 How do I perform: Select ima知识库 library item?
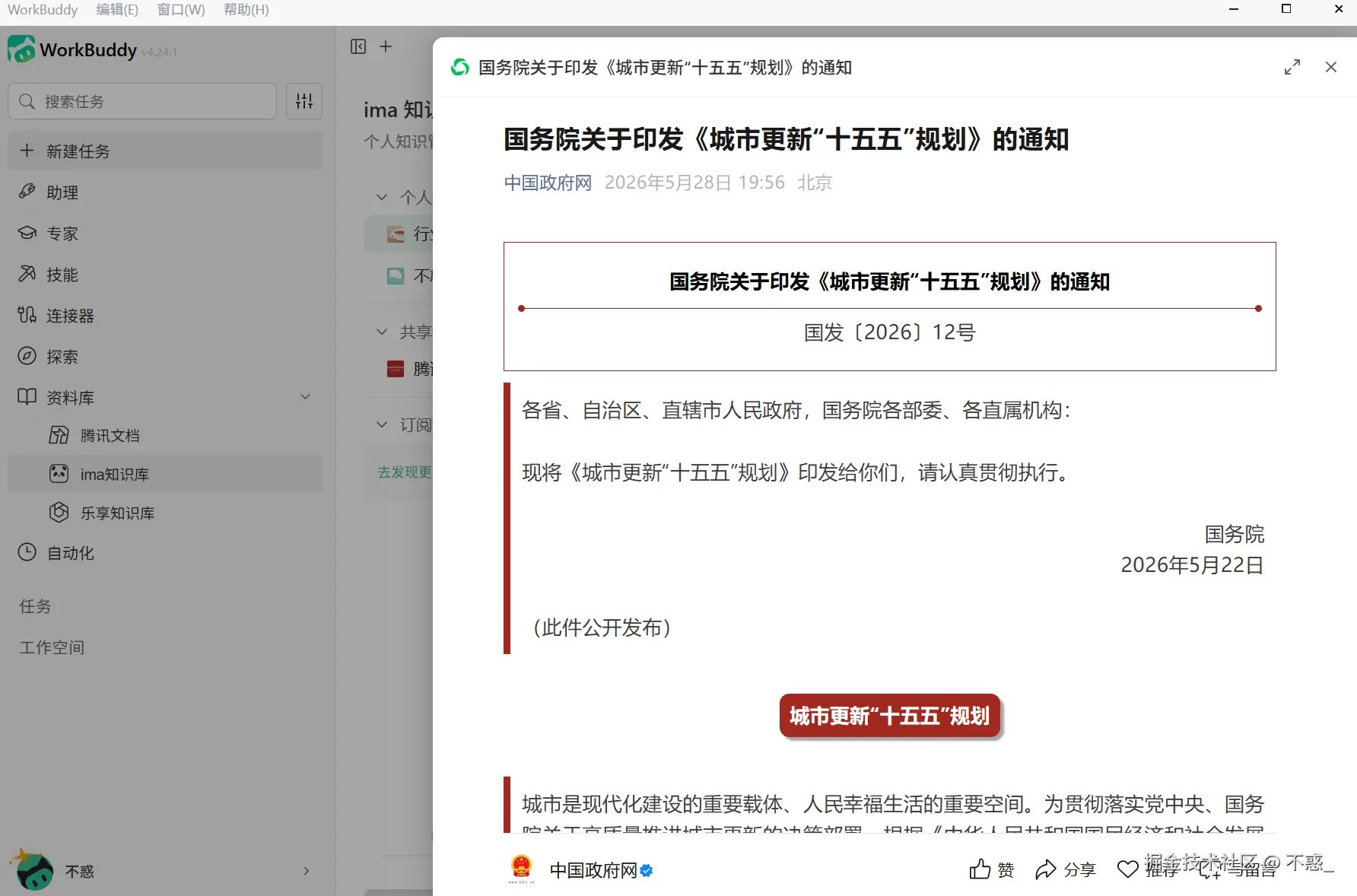(x=165, y=473)
